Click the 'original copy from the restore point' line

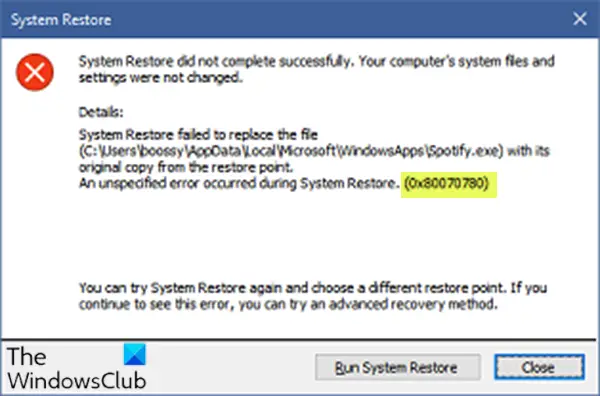(x=186, y=168)
